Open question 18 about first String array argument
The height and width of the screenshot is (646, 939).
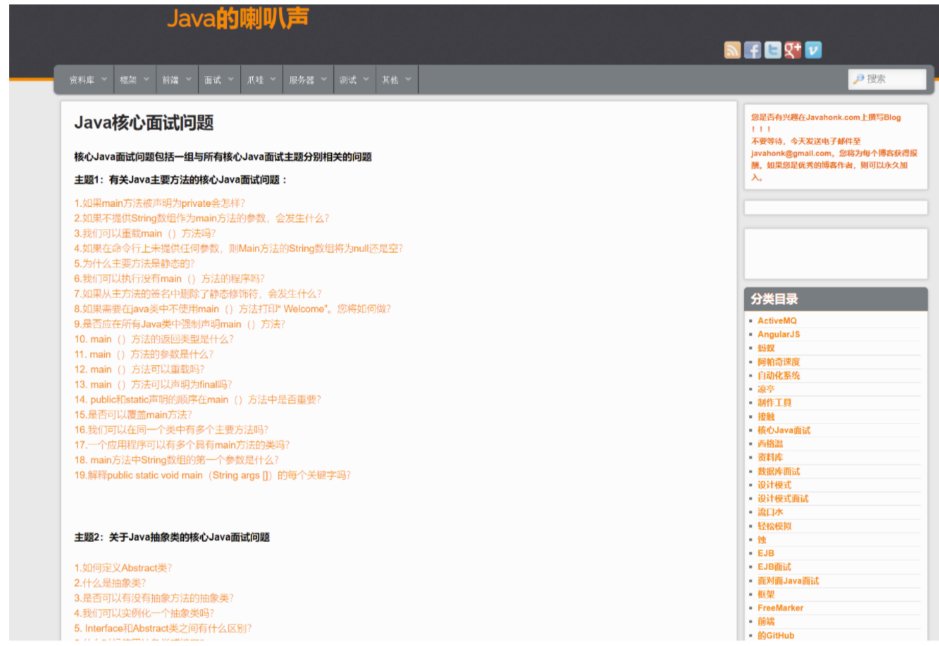[x=176, y=460]
